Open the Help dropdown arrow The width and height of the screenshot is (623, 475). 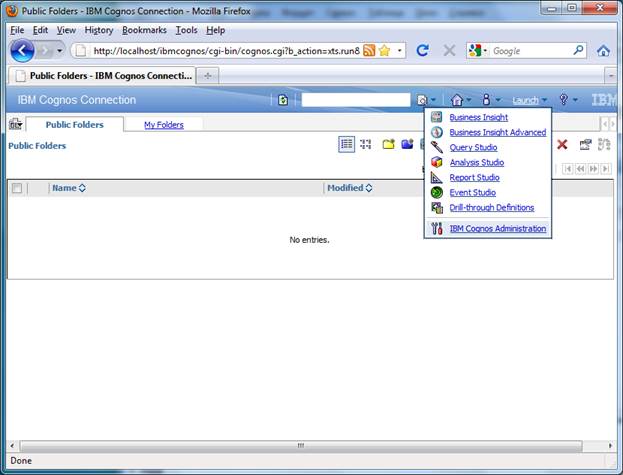pyautogui.click(x=575, y=100)
